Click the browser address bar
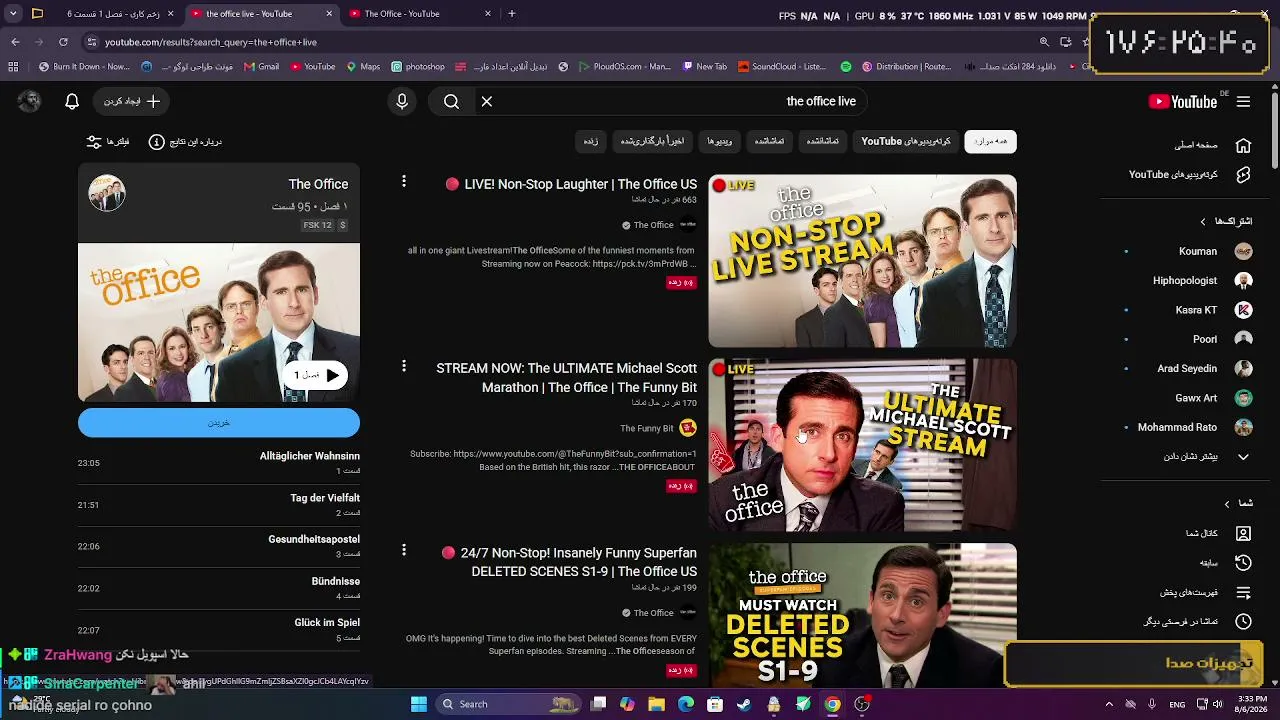 pos(560,42)
